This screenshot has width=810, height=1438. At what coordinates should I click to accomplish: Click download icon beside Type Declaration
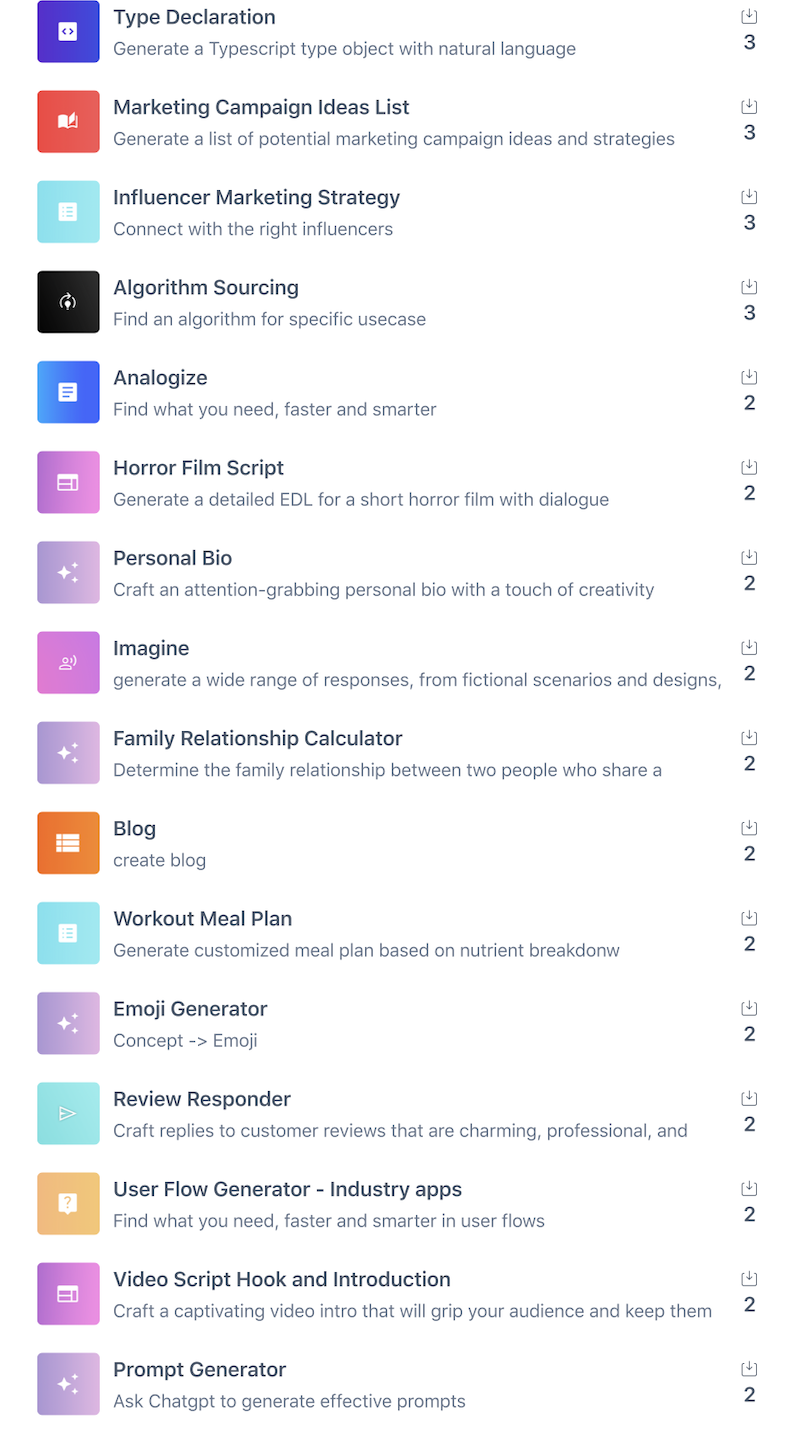749,17
